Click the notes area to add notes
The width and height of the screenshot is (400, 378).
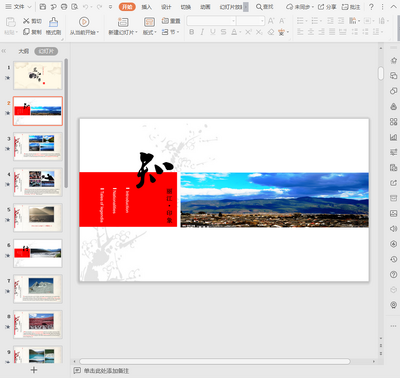click(106, 370)
